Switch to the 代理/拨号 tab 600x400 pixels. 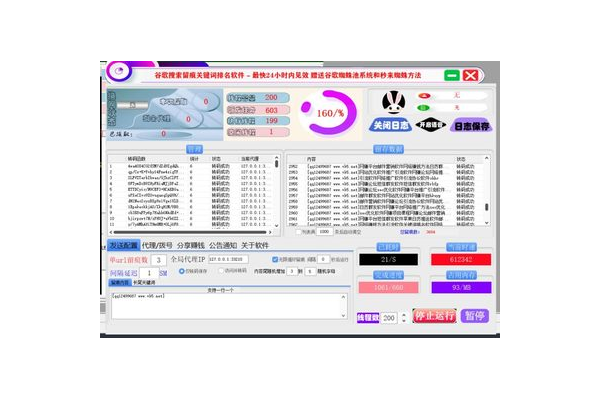pyautogui.click(x=157, y=244)
